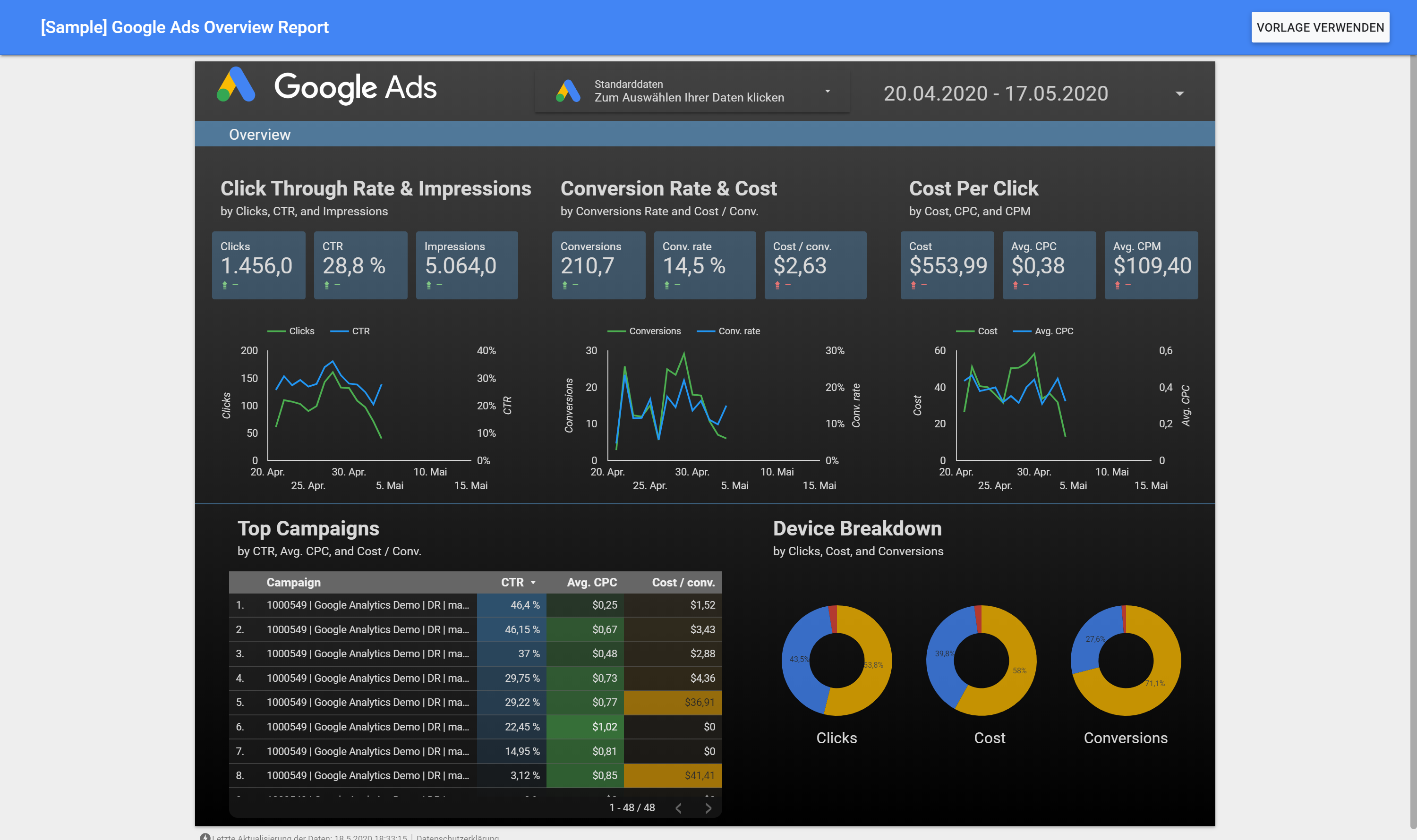Viewport: 1417px width, 840px height.
Task: Select campaign row 2 with CTR 46,15 %
Action: coord(475,629)
